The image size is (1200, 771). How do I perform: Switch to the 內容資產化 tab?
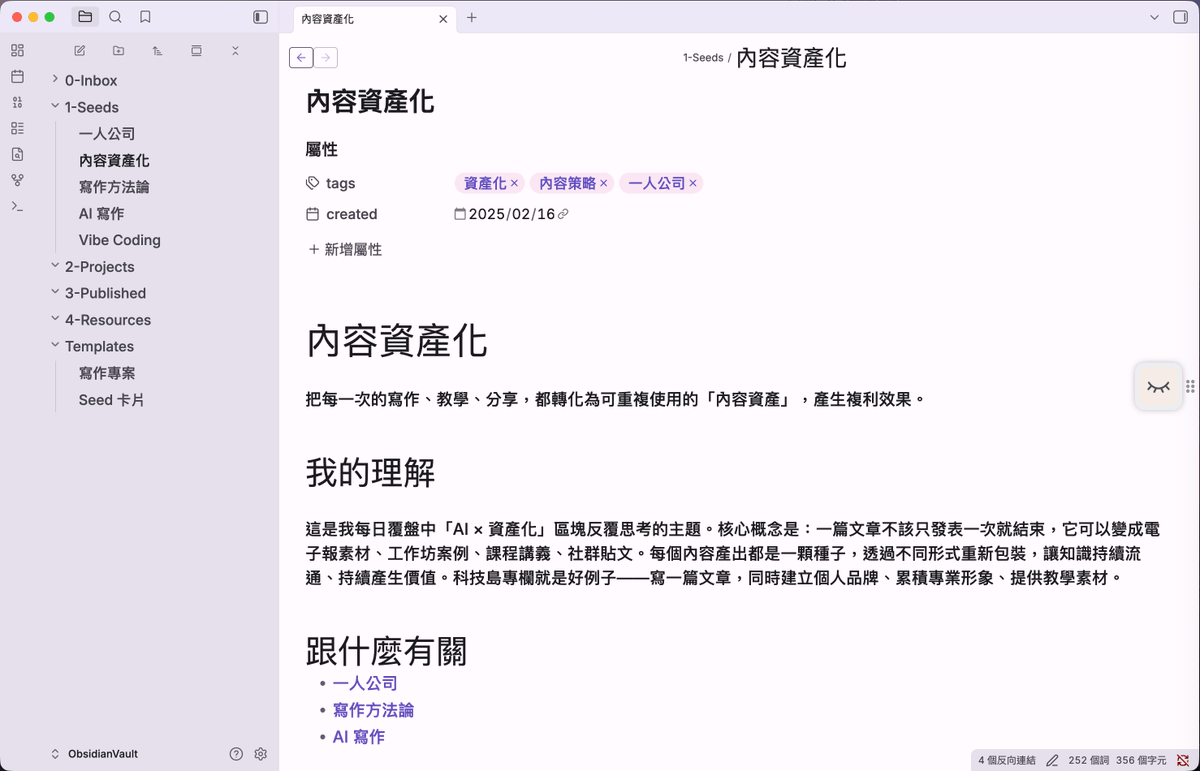pos(373,18)
